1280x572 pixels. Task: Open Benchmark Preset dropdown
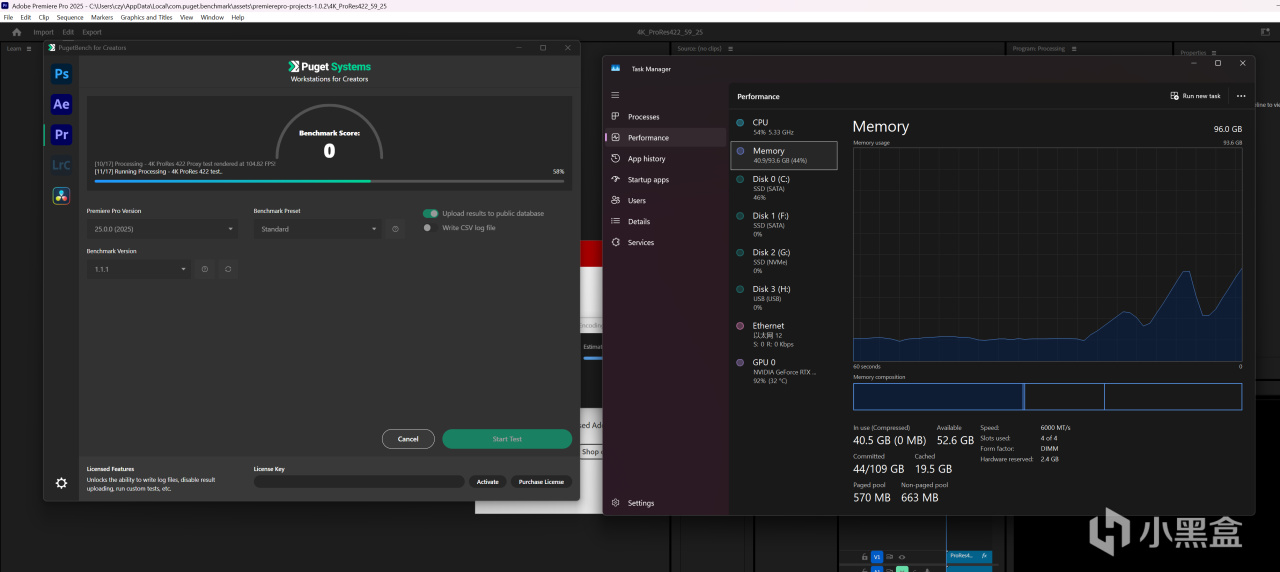point(317,229)
